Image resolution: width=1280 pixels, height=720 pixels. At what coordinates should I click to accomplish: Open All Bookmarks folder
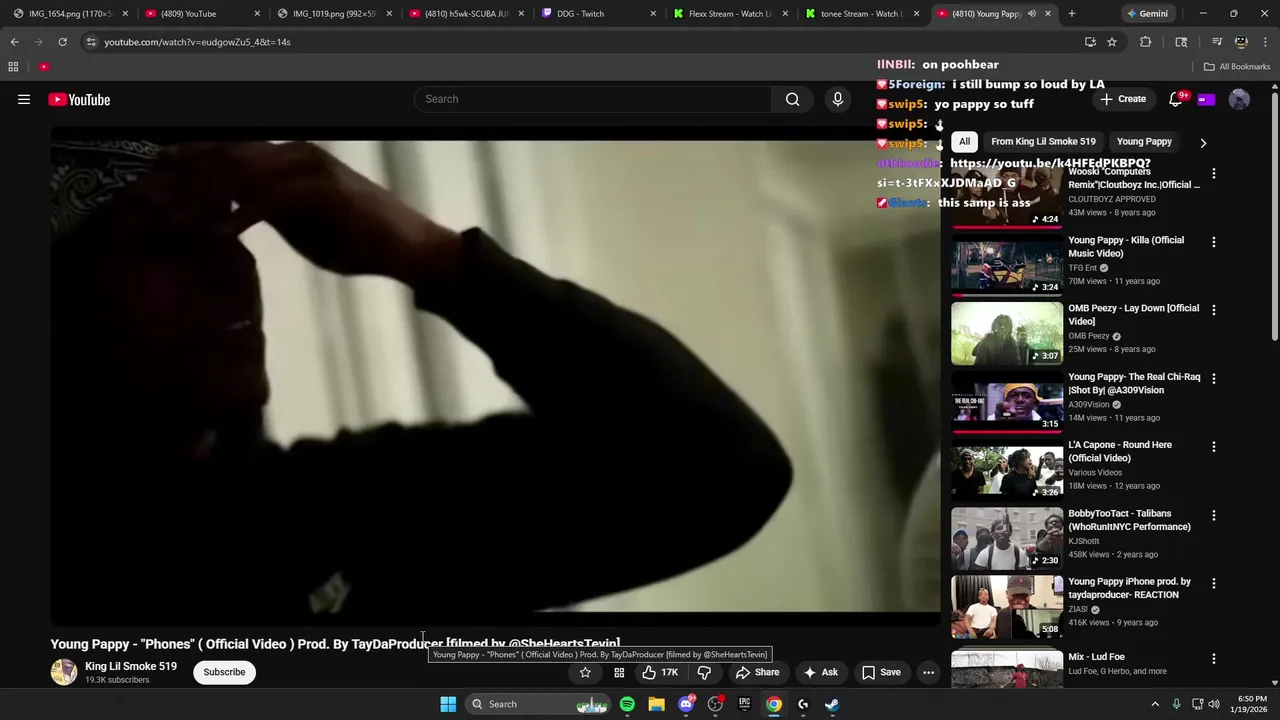click(x=1236, y=67)
